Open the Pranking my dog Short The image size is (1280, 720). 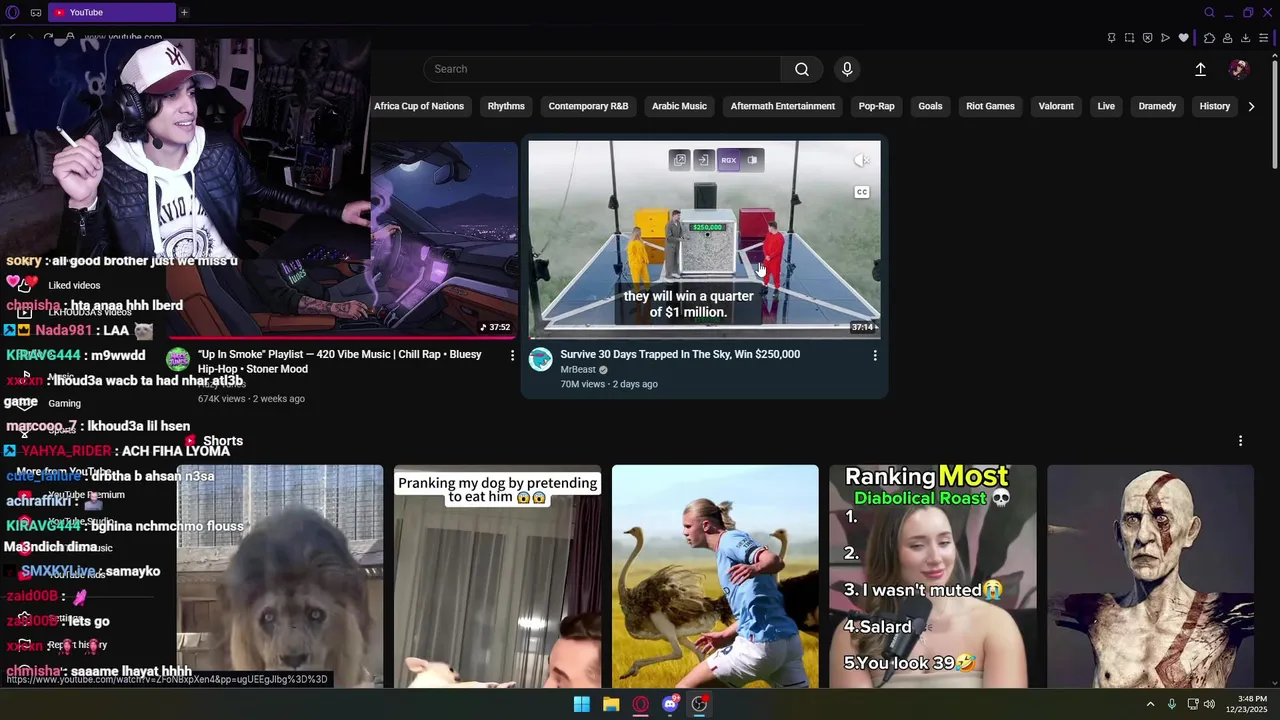pyautogui.click(x=498, y=576)
